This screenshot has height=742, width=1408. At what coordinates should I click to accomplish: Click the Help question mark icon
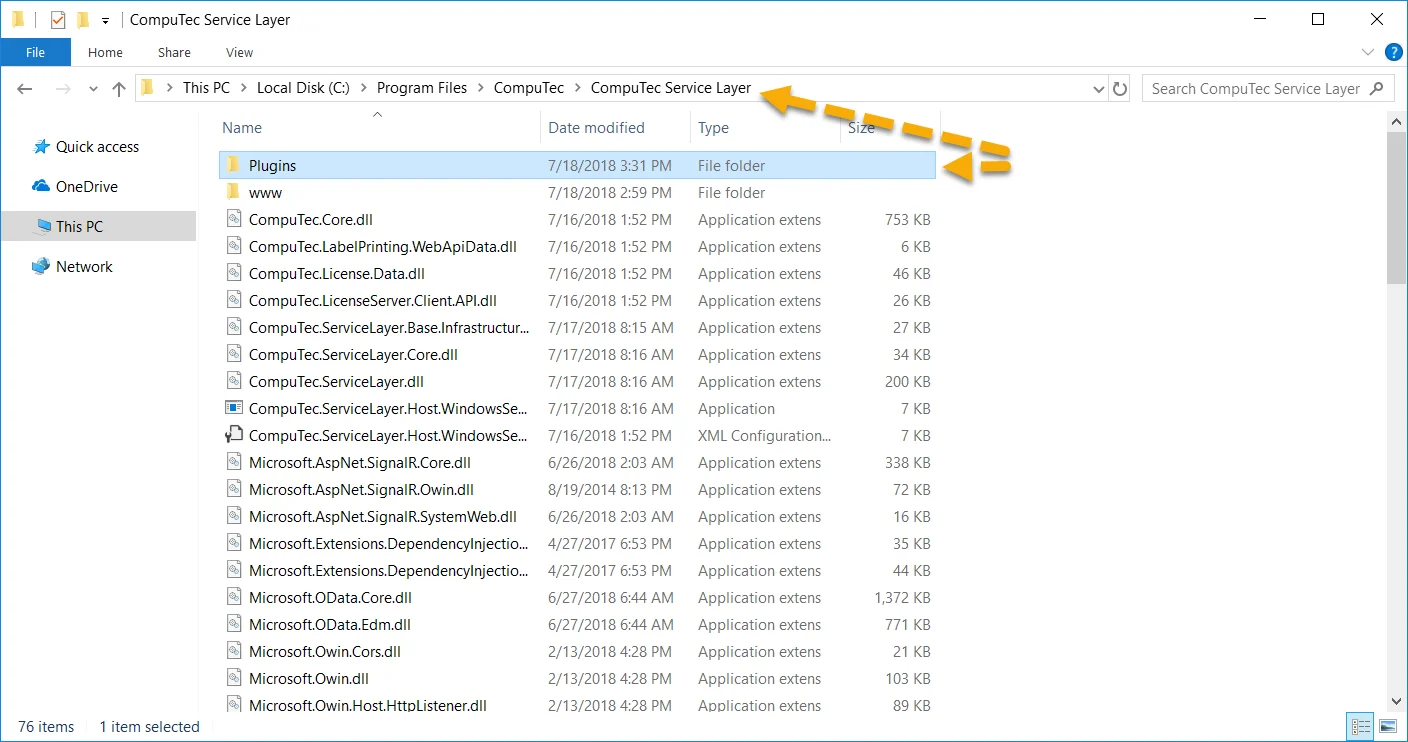click(1393, 52)
